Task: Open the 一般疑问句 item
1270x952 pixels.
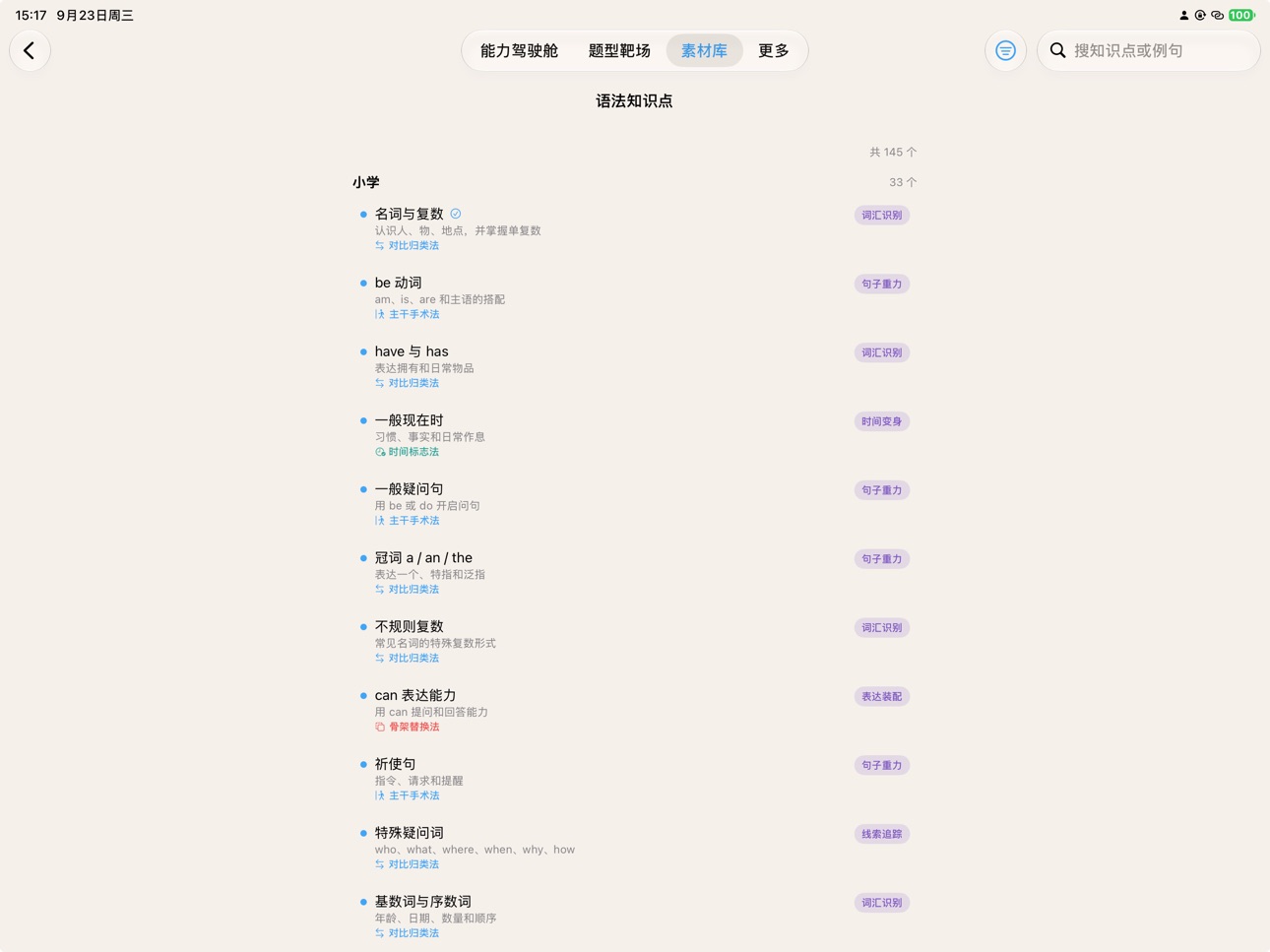Action: (x=634, y=504)
